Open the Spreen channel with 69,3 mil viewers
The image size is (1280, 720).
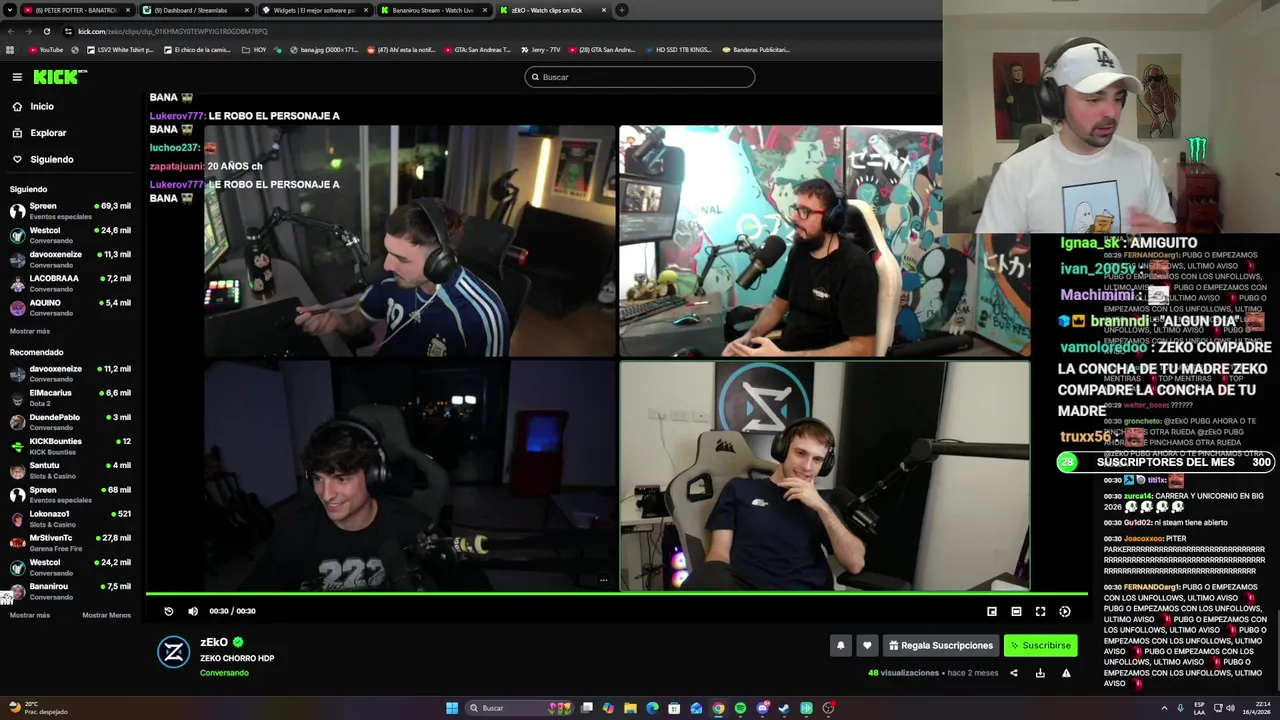coord(70,210)
